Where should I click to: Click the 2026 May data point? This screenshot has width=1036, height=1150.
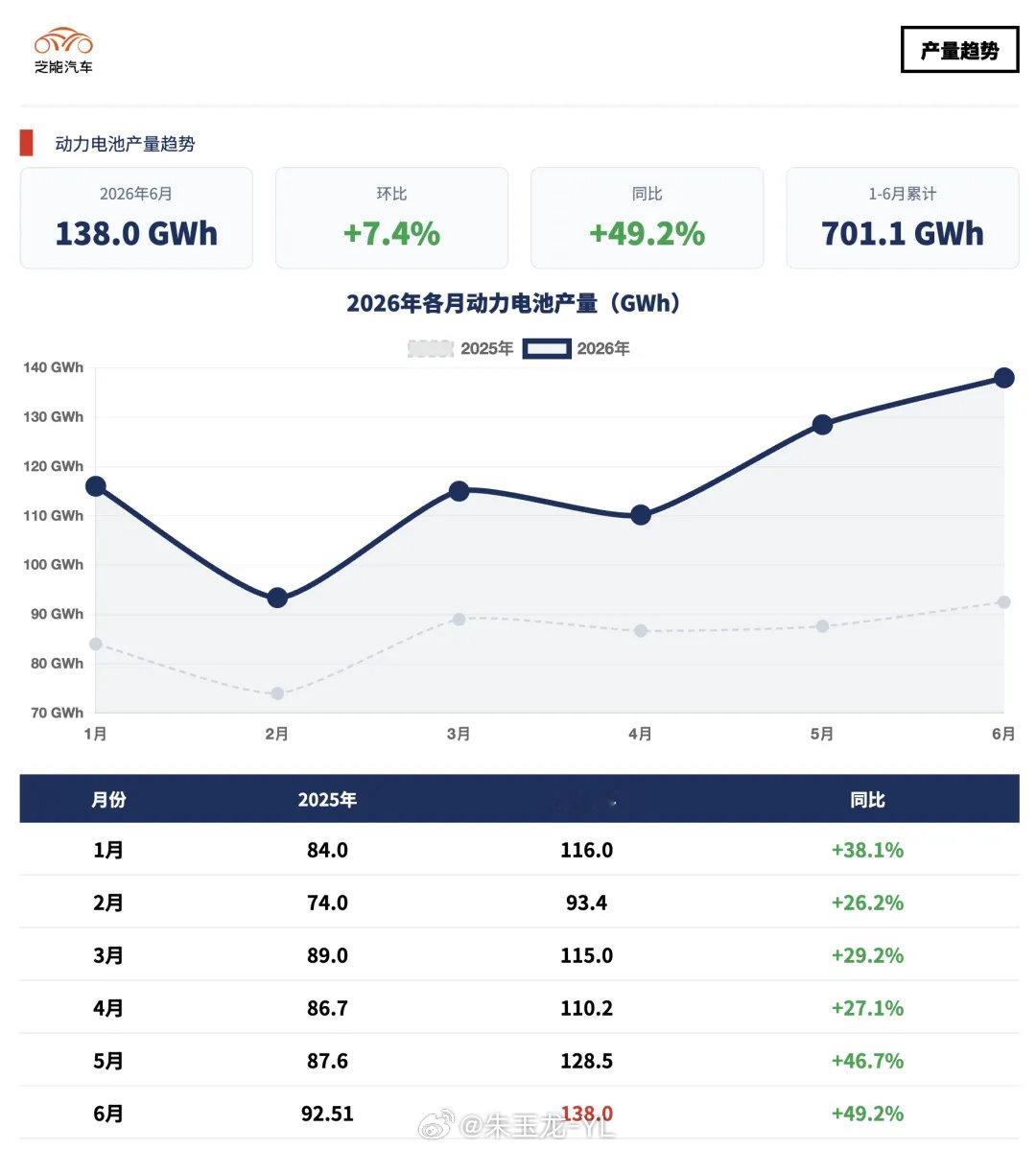point(822,425)
